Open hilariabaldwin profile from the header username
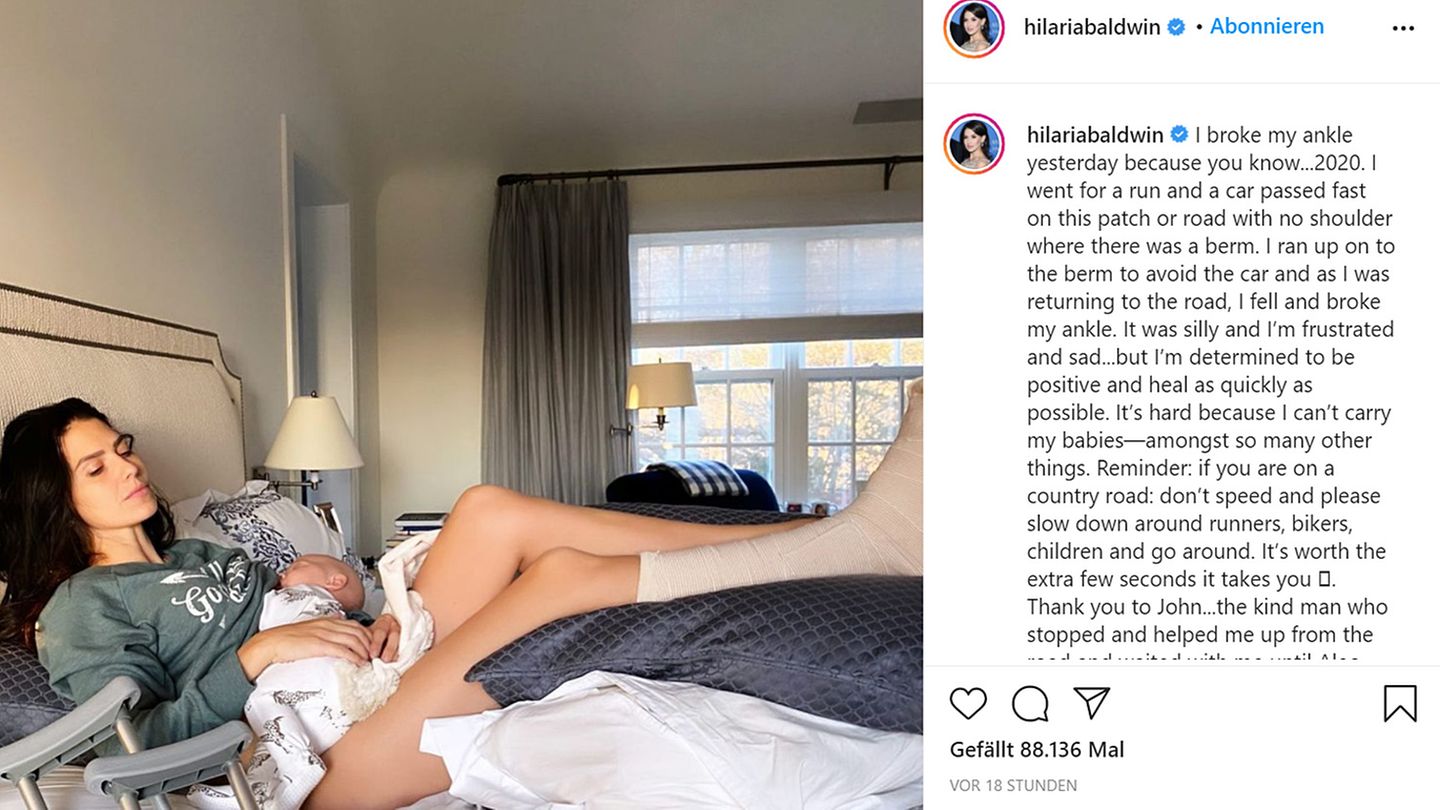1440x810 pixels. 1092,28
